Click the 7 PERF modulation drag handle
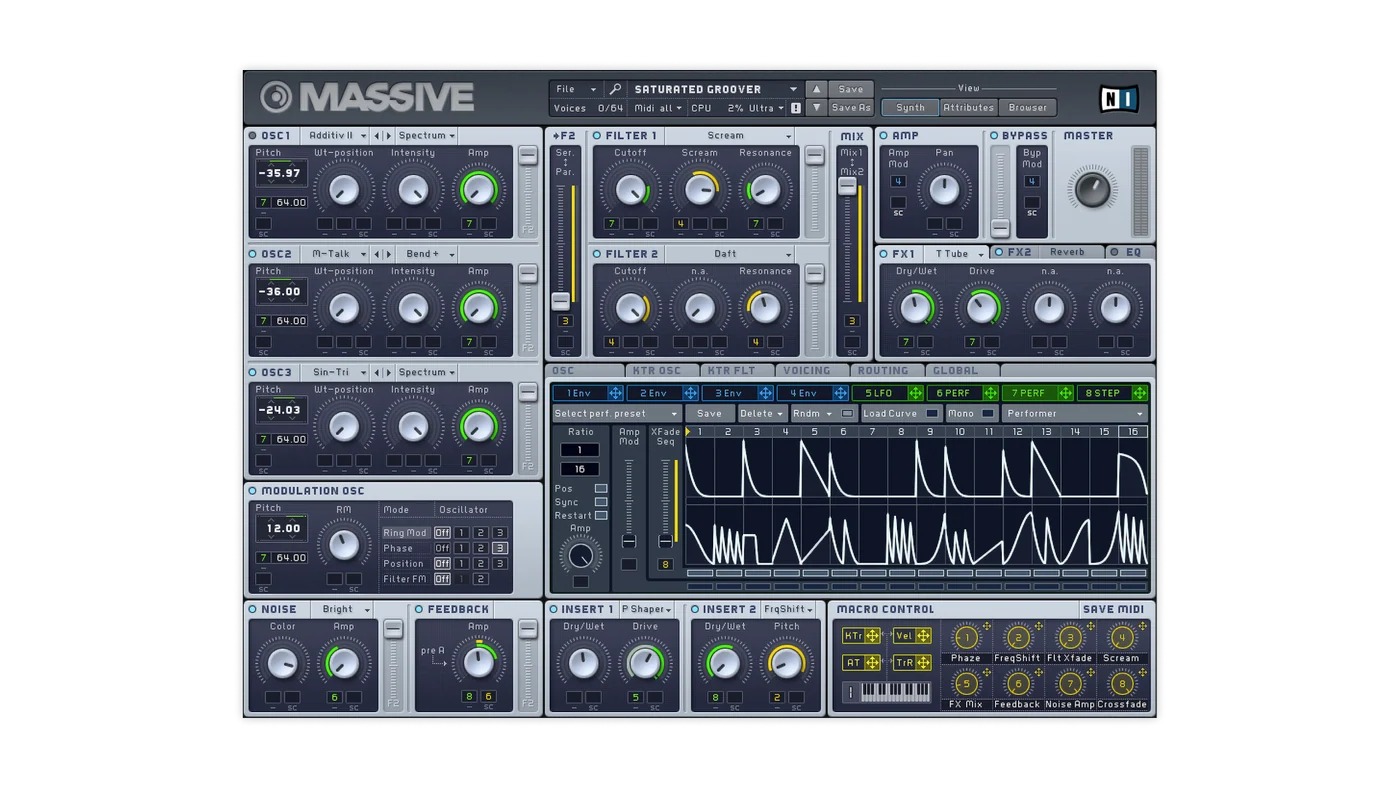 (x=1065, y=393)
